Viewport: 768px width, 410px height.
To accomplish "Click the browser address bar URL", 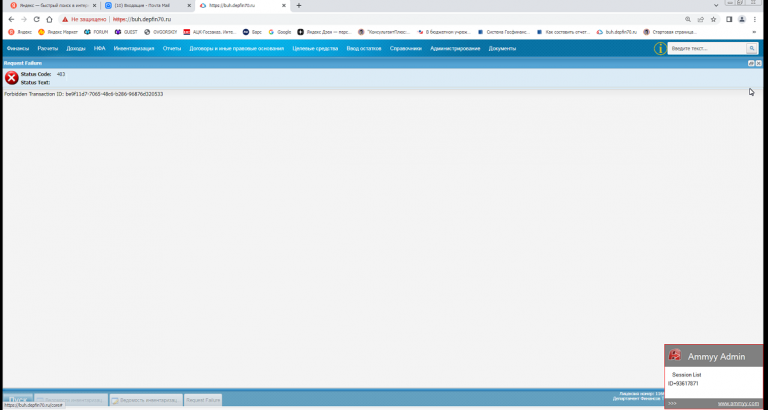I will point(142,19).
